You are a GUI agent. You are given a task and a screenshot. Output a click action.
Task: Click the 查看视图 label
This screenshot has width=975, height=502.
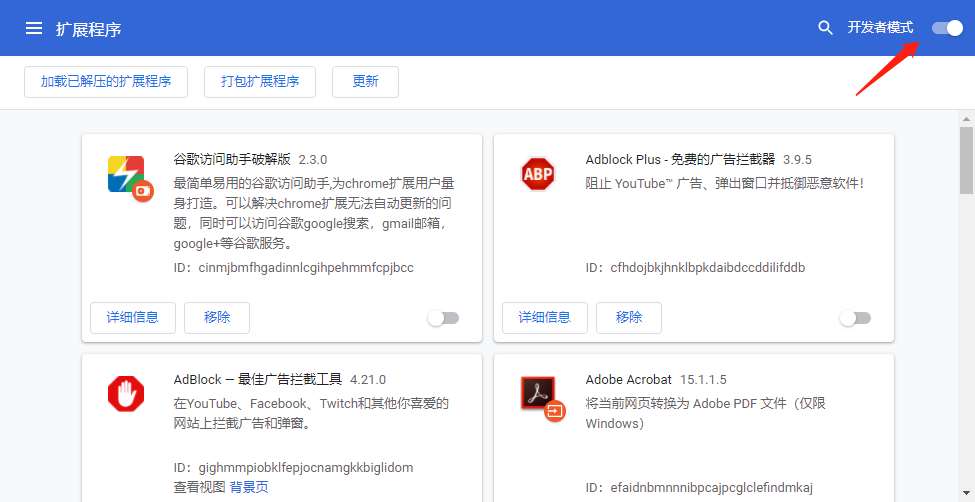tap(199, 487)
